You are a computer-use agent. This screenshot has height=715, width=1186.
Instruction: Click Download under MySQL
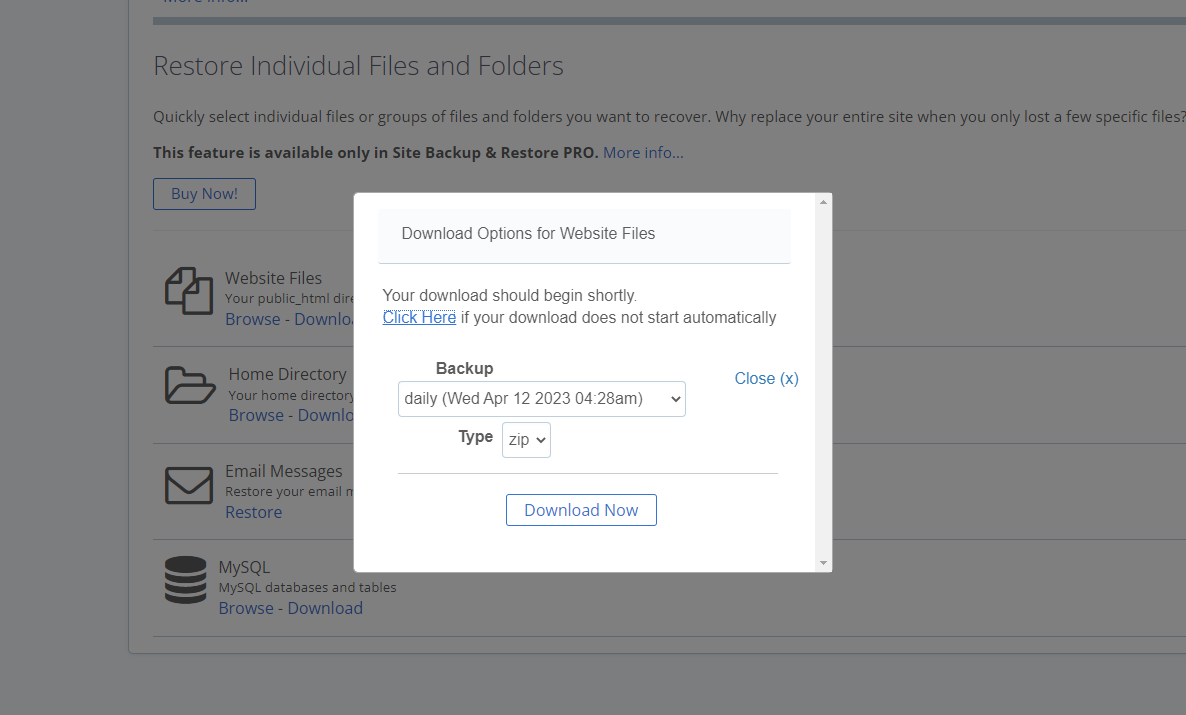tap(325, 608)
